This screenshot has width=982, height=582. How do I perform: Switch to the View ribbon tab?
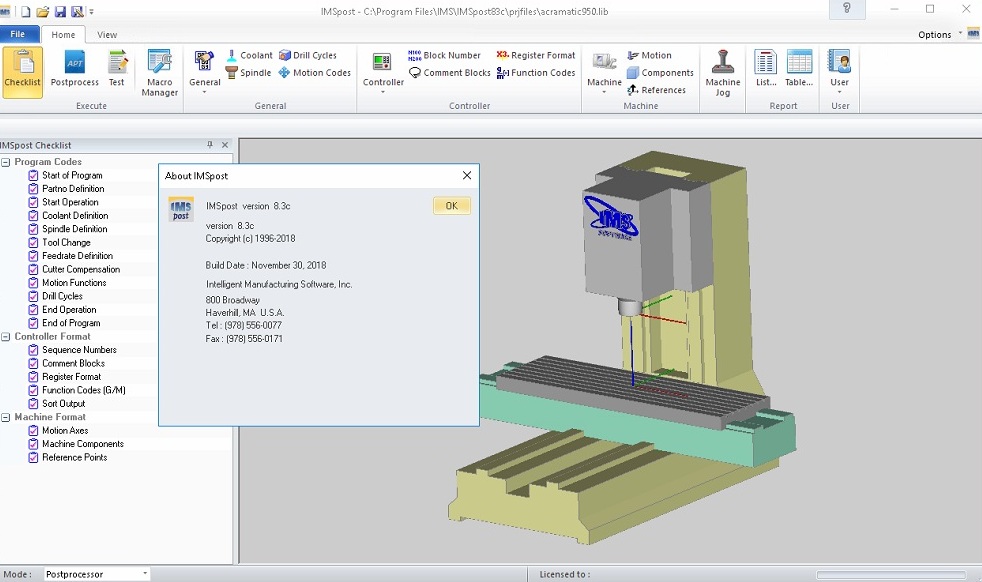tap(106, 34)
